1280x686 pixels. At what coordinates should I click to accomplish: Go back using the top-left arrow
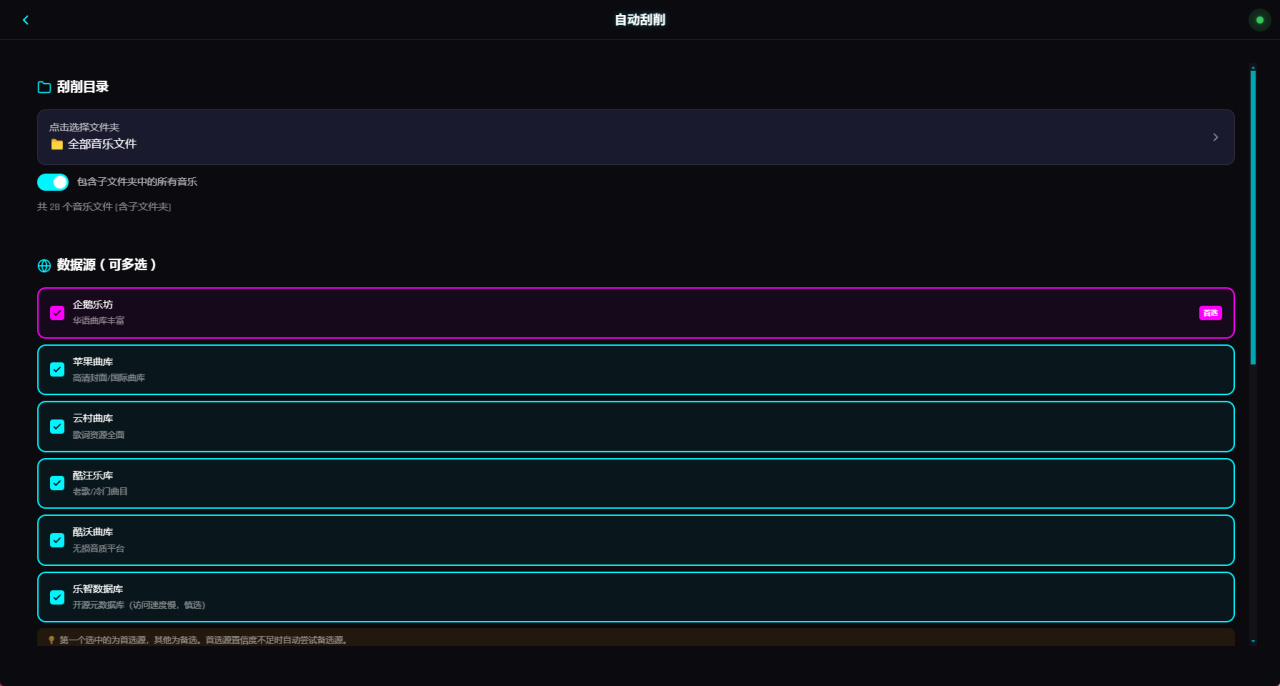coord(25,20)
